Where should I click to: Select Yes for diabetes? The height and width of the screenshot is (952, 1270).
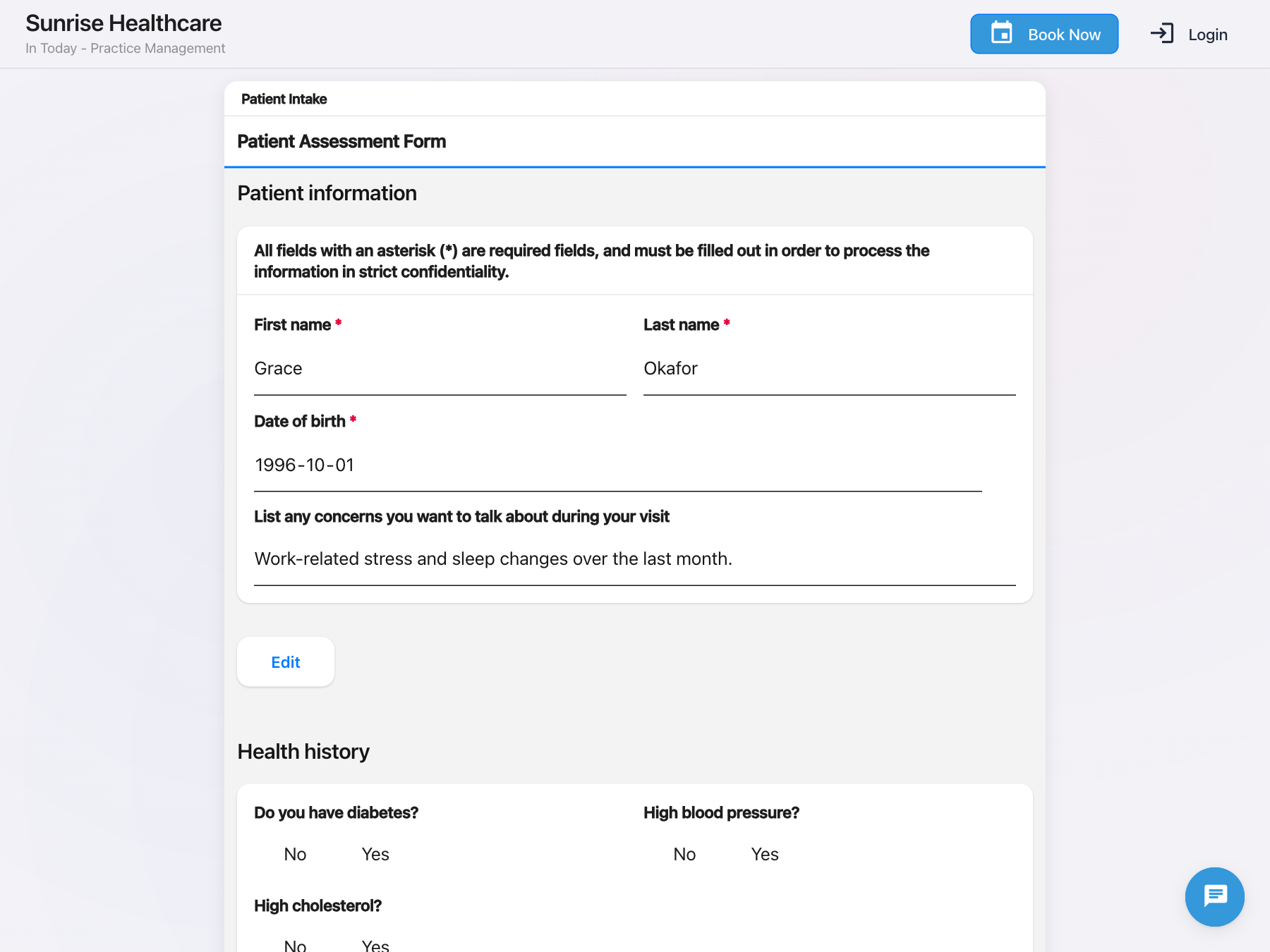tap(375, 854)
